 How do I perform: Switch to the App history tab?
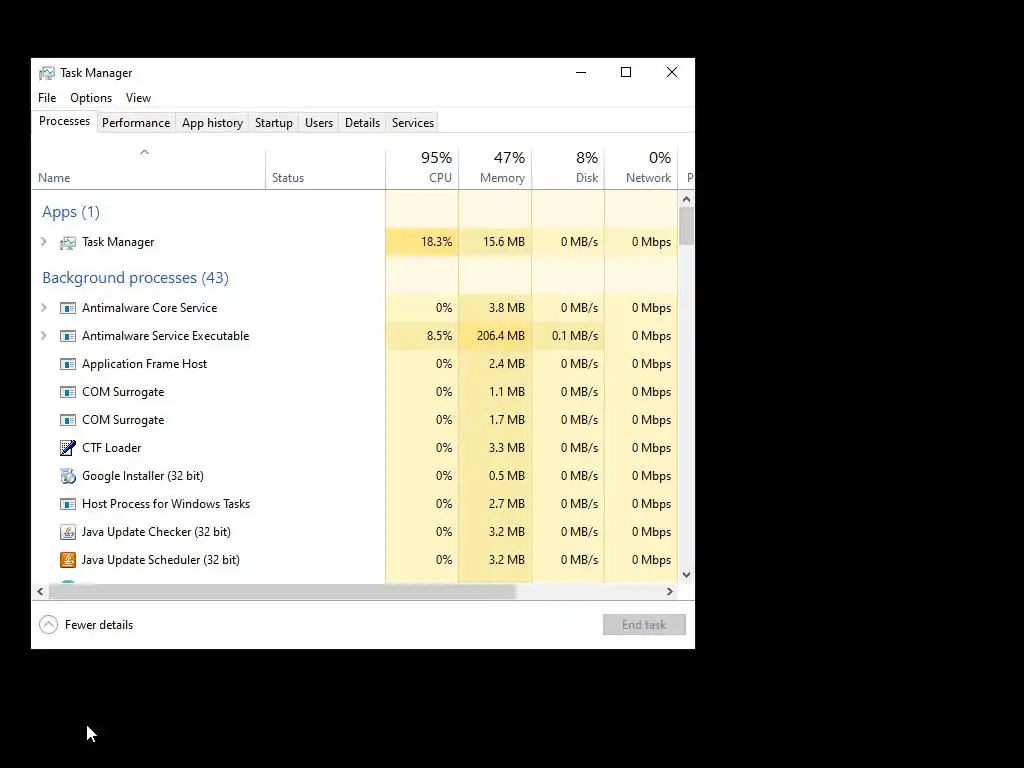(212, 123)
